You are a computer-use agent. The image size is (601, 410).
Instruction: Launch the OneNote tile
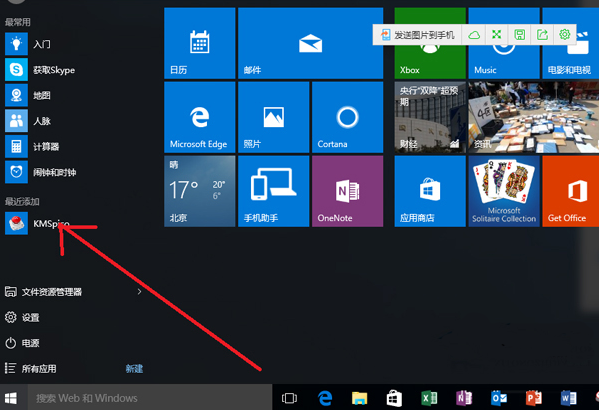(x=348, y=191)
